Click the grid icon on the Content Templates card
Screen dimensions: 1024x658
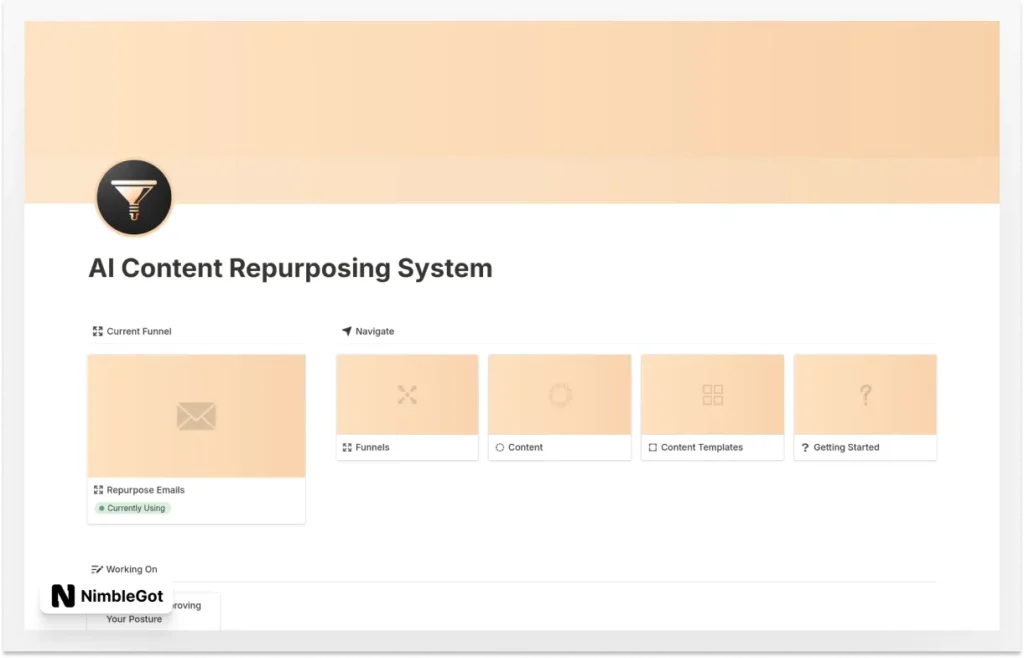click(712, 394)
